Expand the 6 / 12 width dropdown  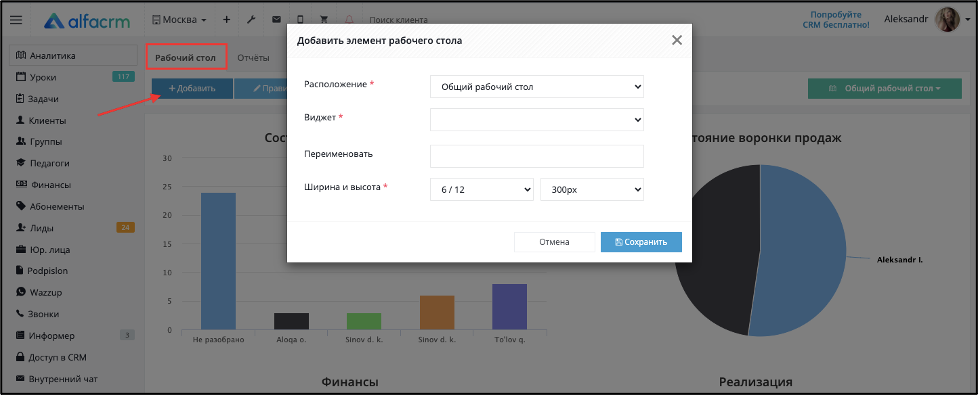coord(482,190)
